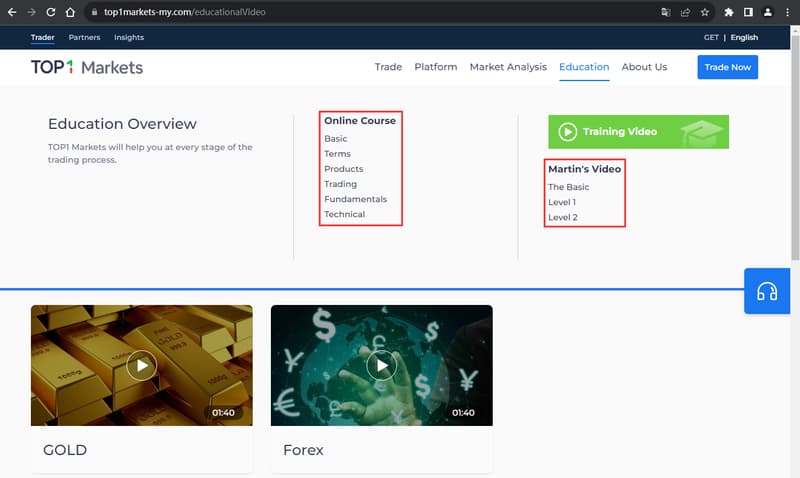Open Level 2 under Martin's Video
This screenshot has height=478, width=800.
click(563, 217)
